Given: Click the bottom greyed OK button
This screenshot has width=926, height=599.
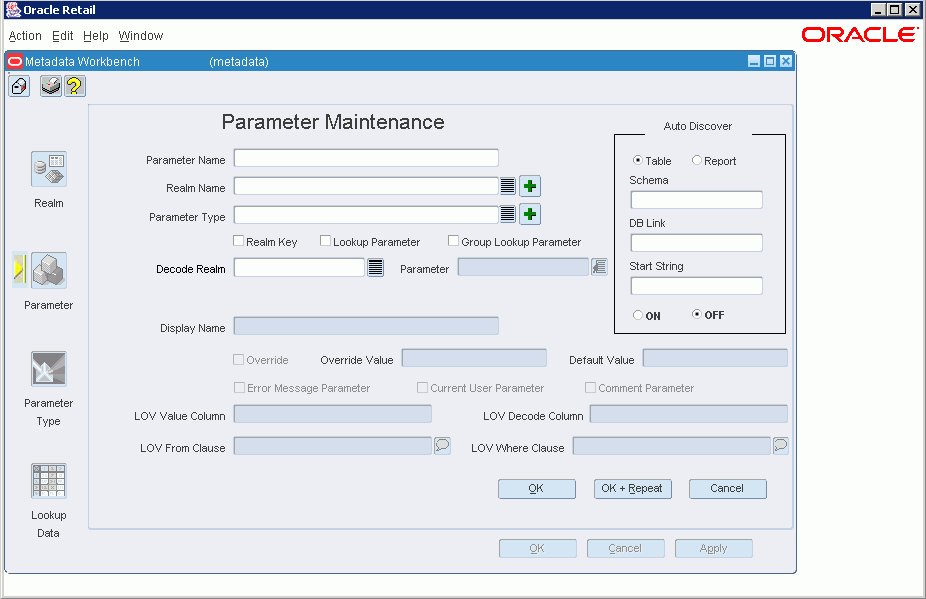Looking at the screenshot, I should (x=537, y=548).
